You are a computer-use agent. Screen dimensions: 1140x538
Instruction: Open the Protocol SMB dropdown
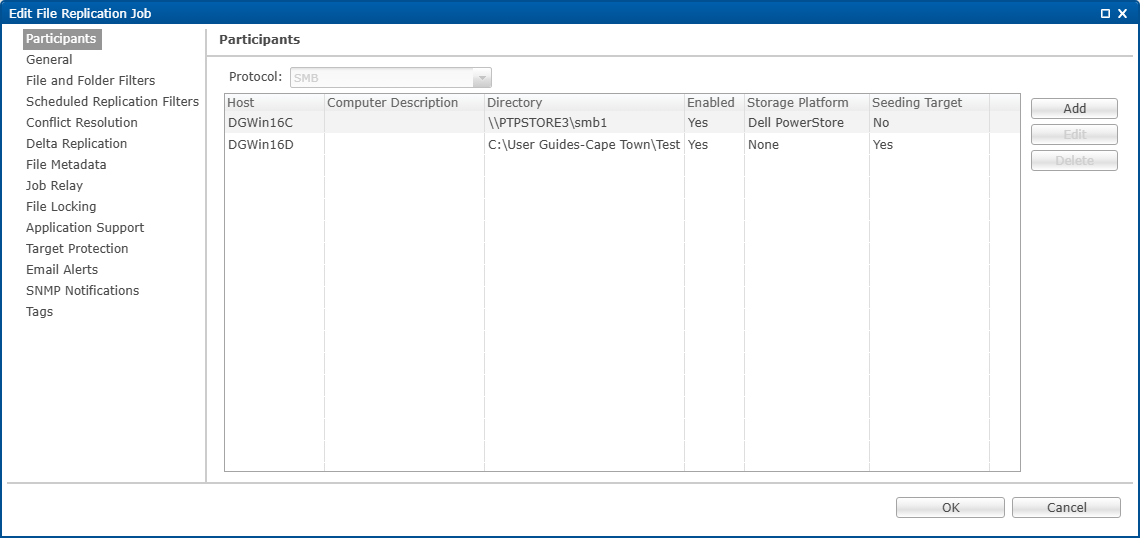482,78
